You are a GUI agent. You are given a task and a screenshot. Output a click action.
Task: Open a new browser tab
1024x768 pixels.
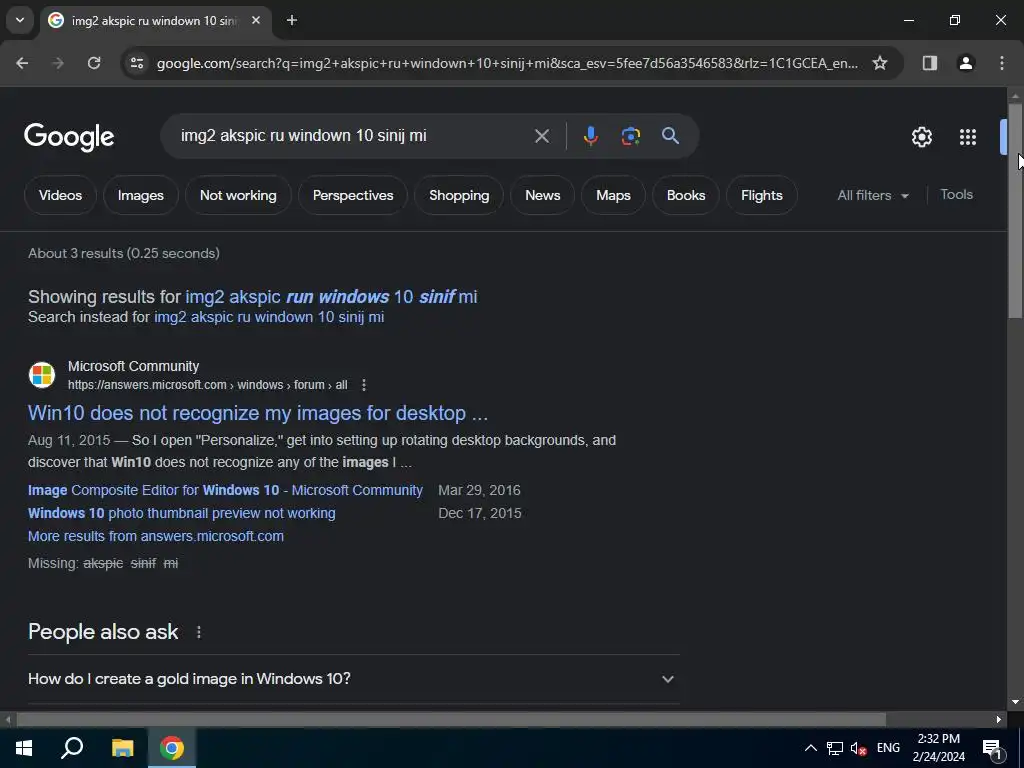[x=292, y=20]
